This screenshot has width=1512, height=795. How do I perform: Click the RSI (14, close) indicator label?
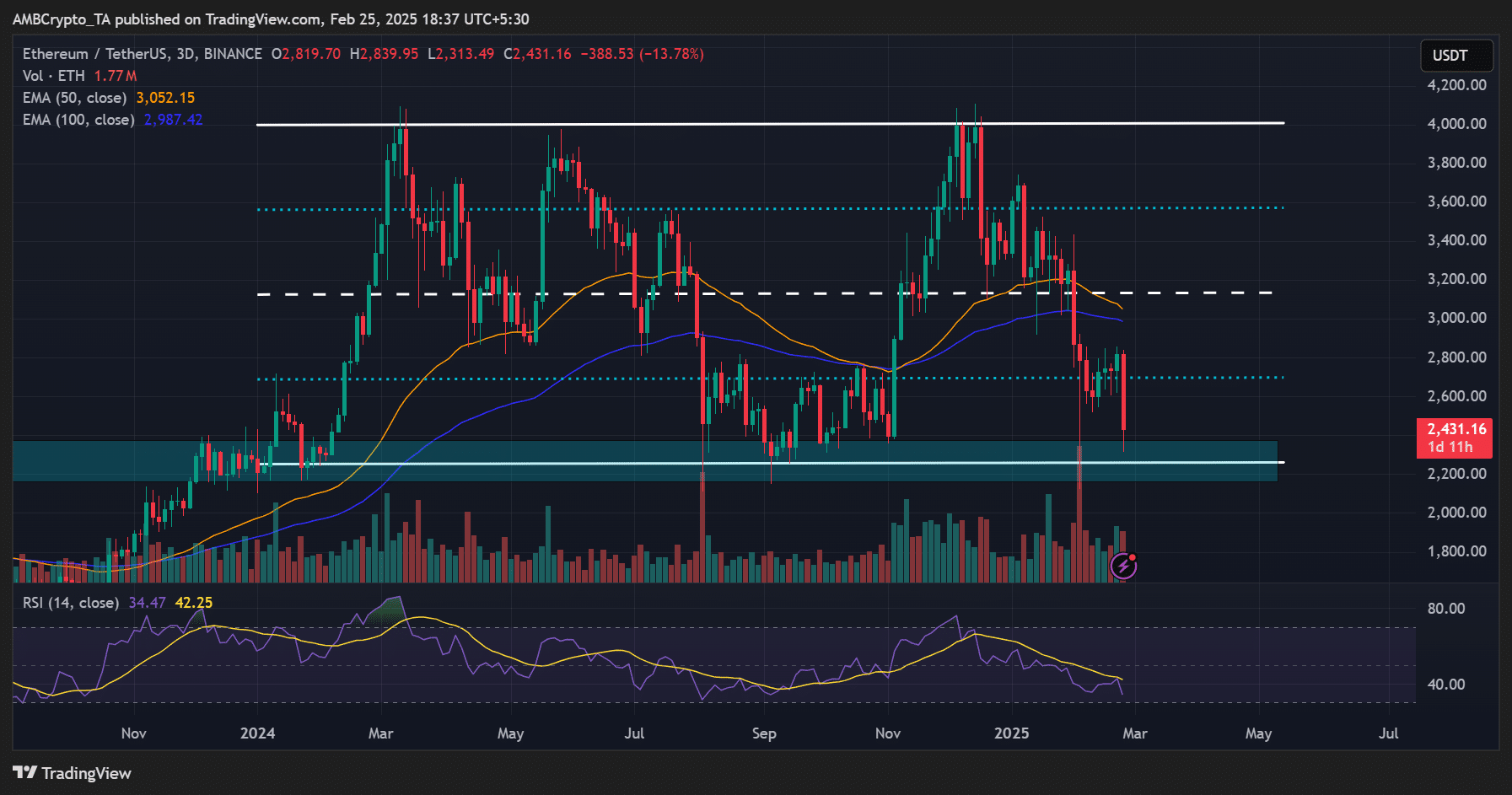coord(70,603)
